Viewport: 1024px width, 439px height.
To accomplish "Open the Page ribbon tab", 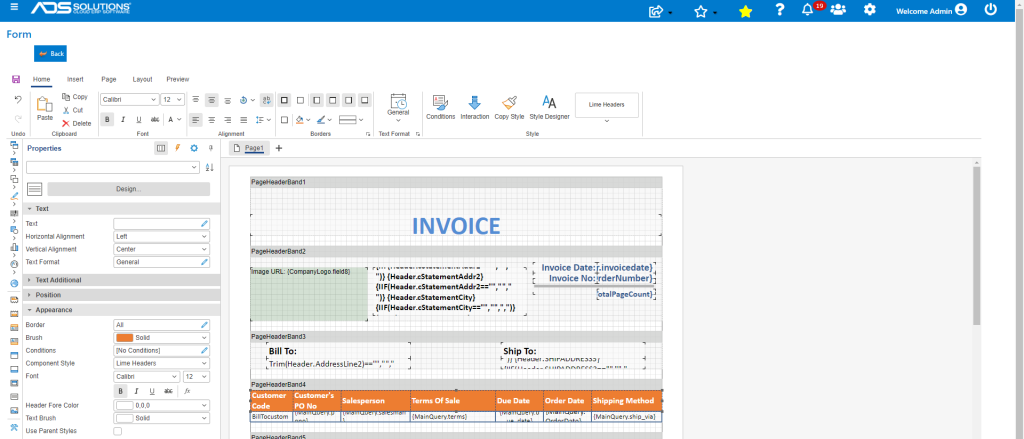I will [108, 79].
